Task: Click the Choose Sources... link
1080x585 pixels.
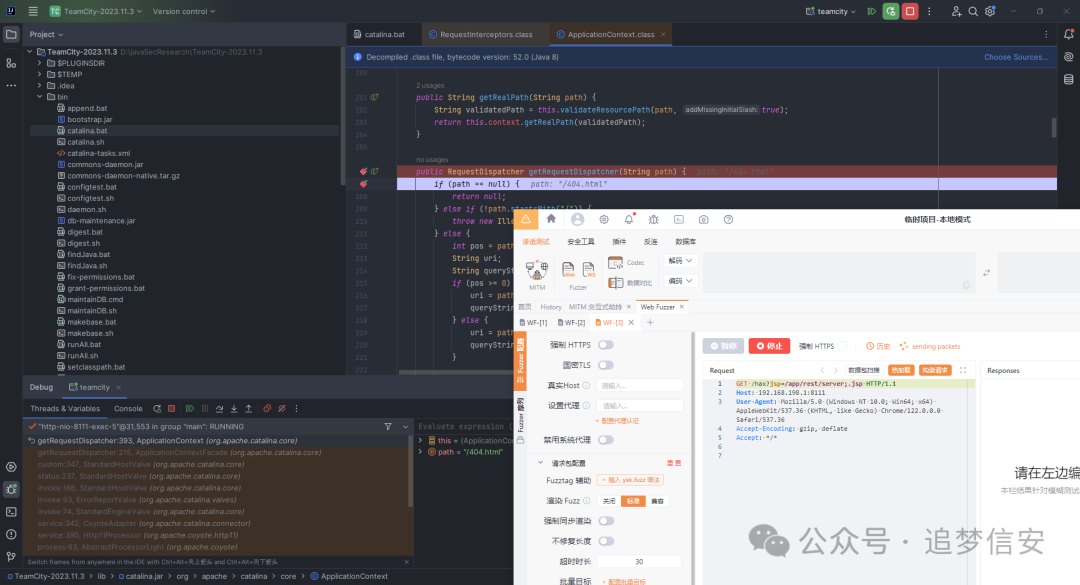Action: click(x=1015, y=57)
